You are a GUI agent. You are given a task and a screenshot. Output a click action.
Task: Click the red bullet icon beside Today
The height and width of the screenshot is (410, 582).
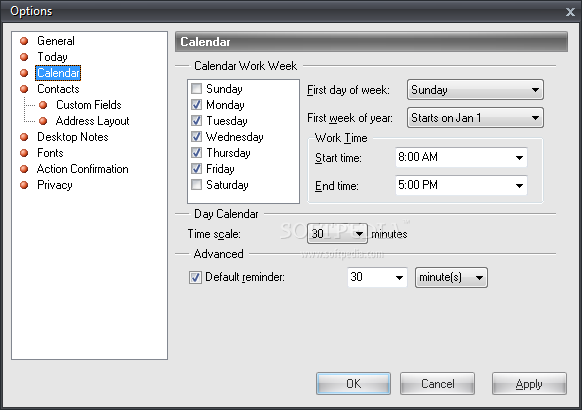point(24,57)
